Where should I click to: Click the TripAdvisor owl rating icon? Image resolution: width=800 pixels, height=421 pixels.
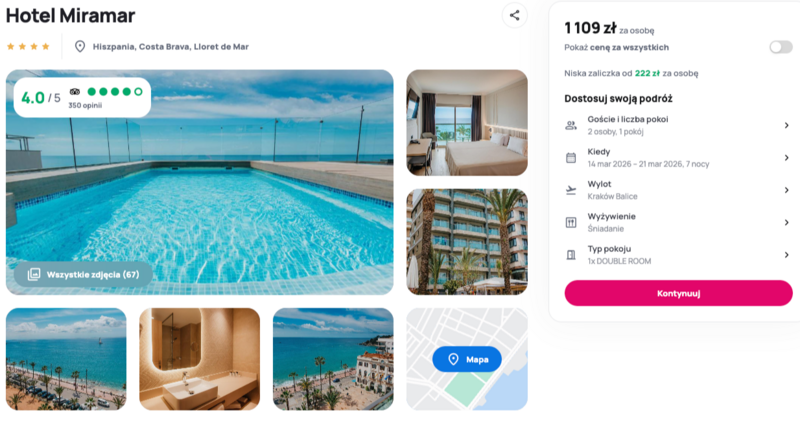75,92
